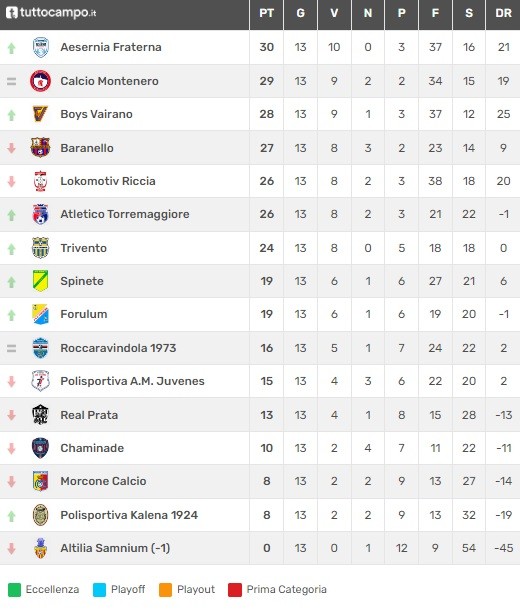Open the Polisportiva Kalena 1924 link
Viewport: 520px width, 610px height.
click(129, 515)
